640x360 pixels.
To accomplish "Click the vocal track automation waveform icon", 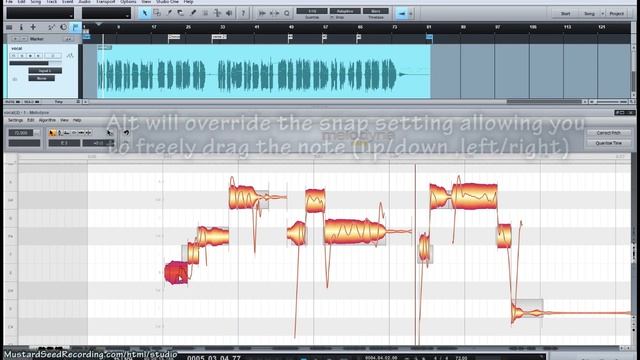I will click(x=70, y=55).
